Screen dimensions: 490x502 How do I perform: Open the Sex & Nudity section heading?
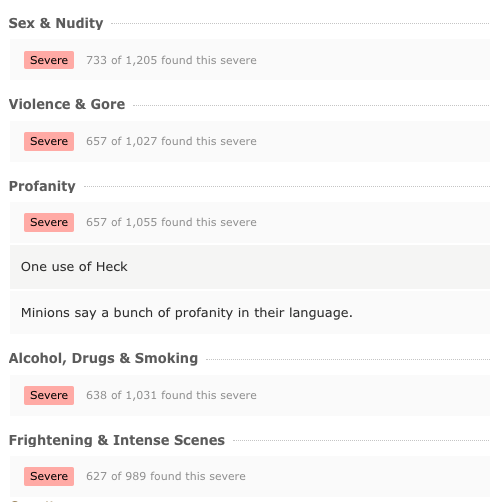56,23
